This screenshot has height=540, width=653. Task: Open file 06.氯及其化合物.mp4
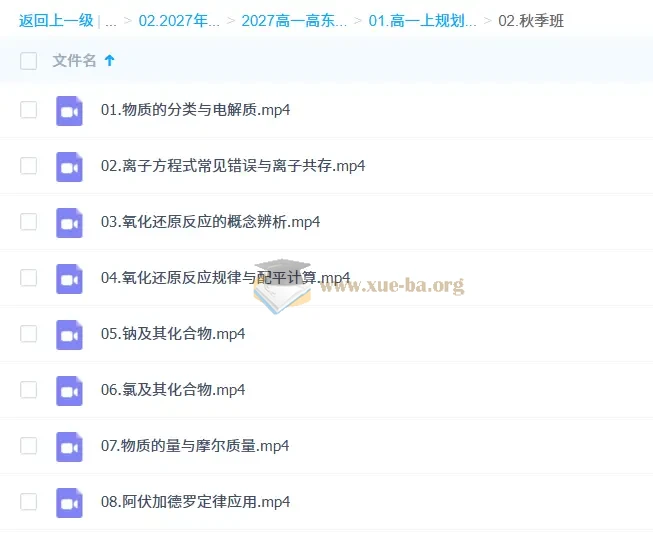tap(173, 390)
